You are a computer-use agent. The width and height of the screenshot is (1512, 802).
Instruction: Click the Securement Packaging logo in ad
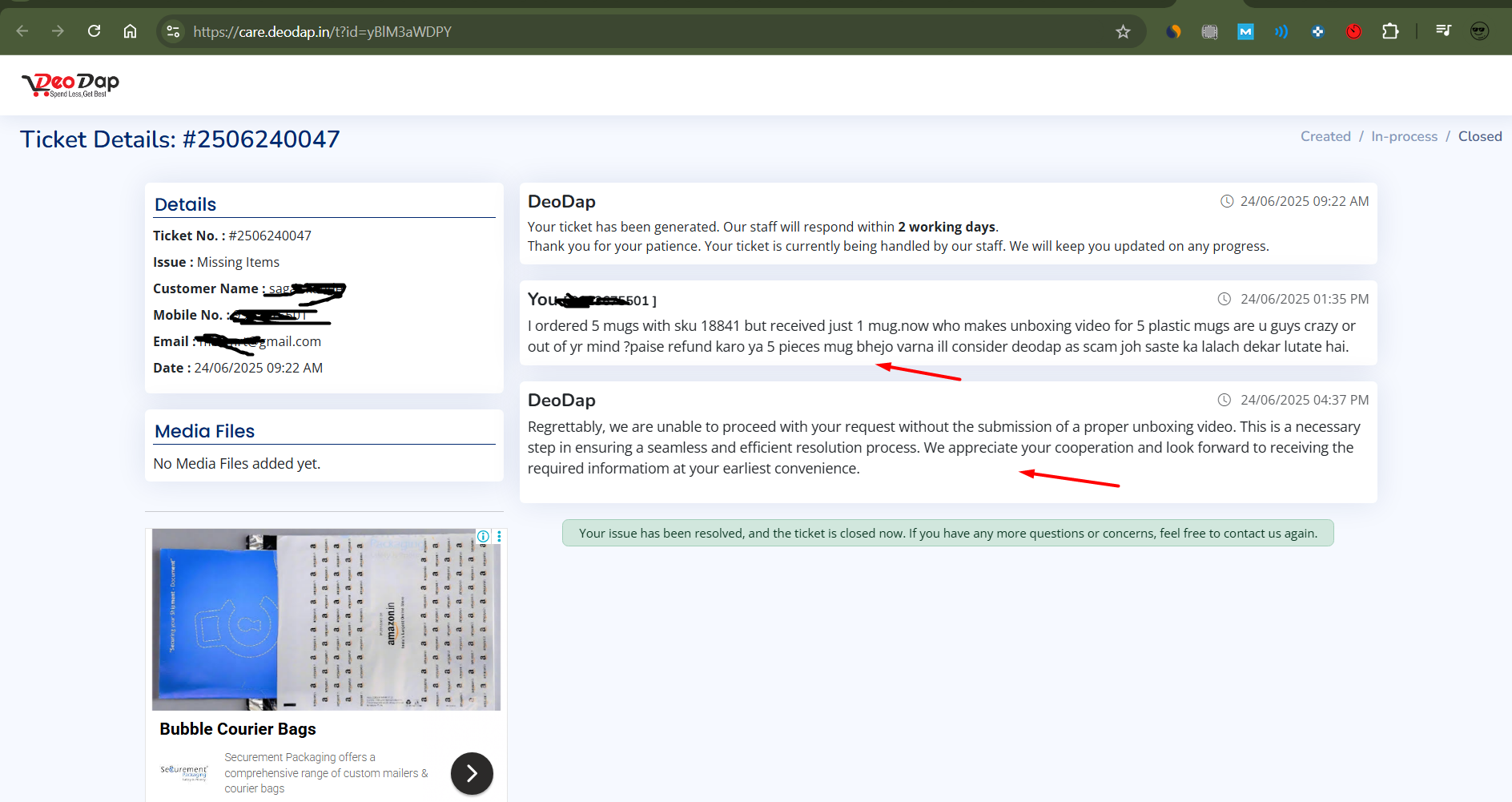183,772
